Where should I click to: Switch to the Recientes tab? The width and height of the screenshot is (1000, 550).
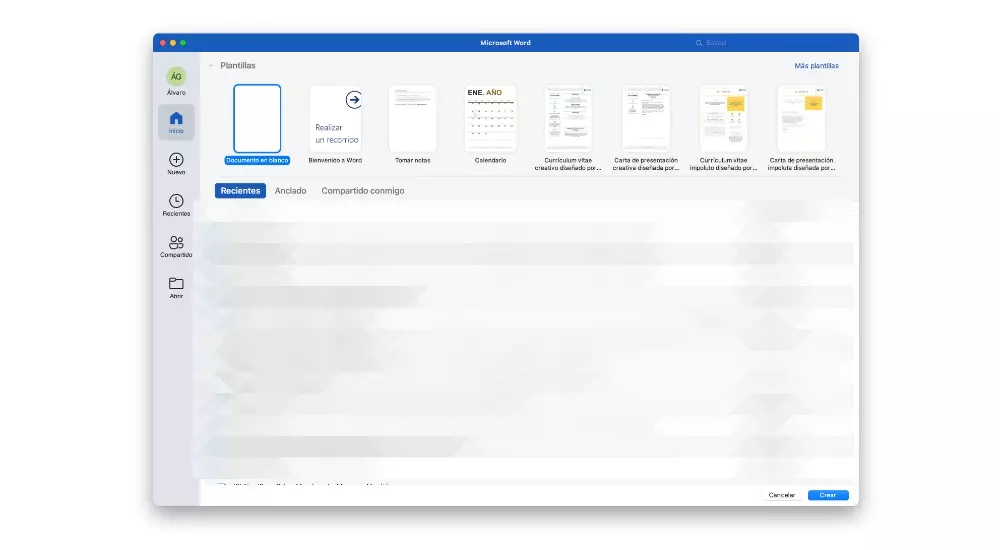click(240, 191)
